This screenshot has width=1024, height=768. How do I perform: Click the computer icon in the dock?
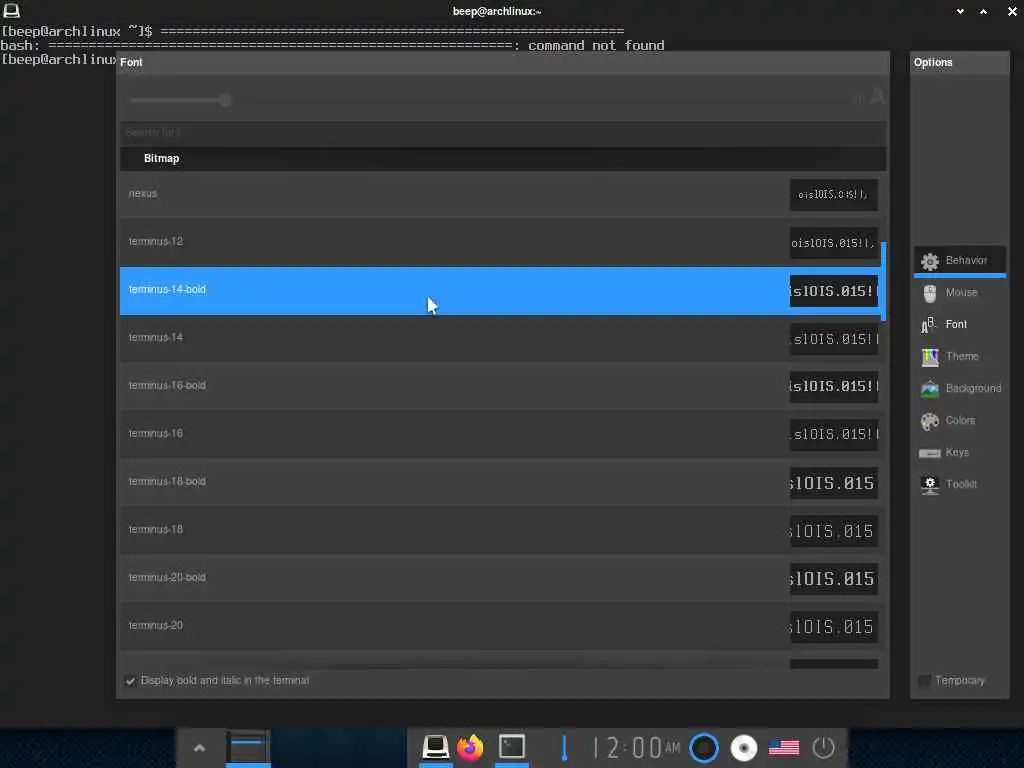[x=435, y=746]
